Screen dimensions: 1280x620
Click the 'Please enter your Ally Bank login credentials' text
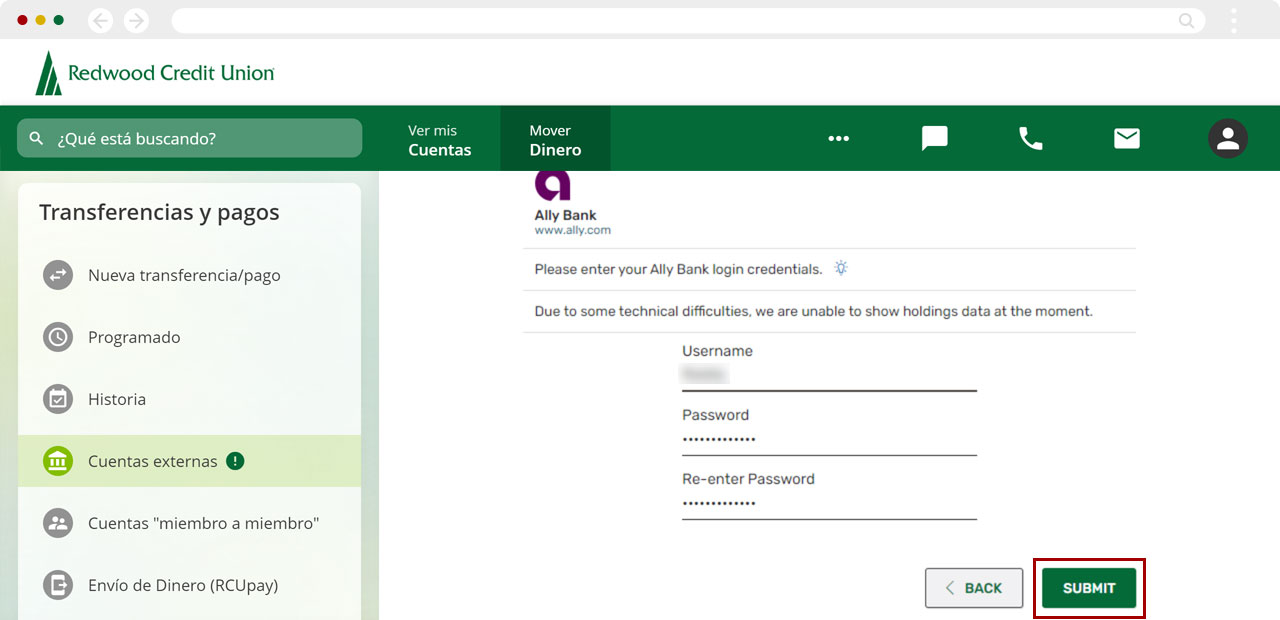pos(678,269)
